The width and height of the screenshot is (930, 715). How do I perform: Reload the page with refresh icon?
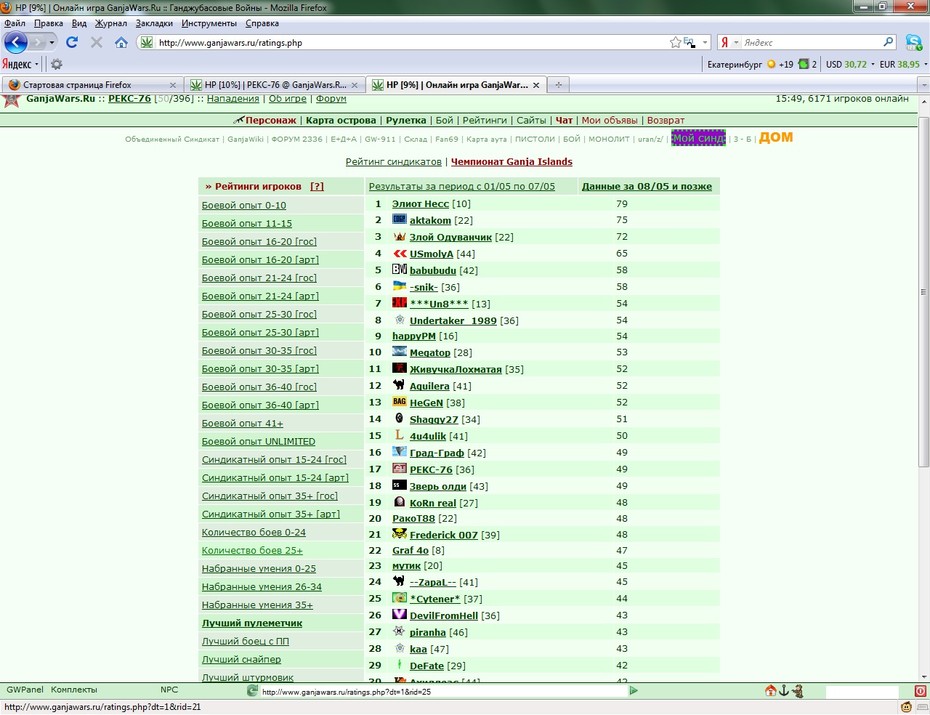pyautogui.click(x=72, y=42)
